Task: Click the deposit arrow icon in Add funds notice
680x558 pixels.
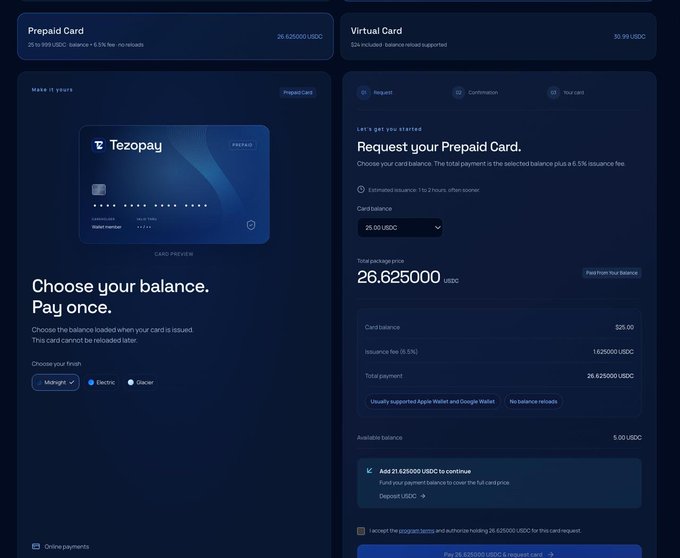Action: click(x=369, y=470)
